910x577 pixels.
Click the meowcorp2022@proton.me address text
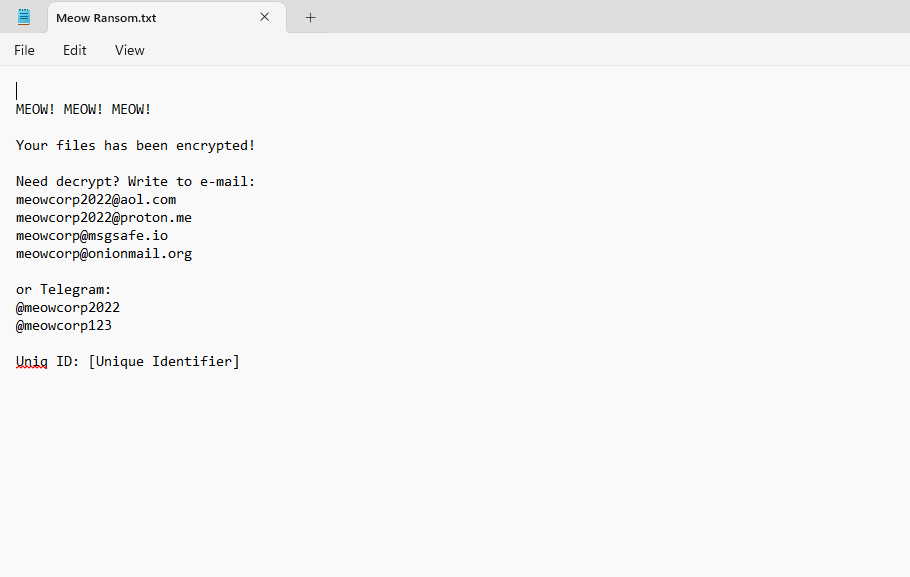pyautogui.click(x=104, y=217)
